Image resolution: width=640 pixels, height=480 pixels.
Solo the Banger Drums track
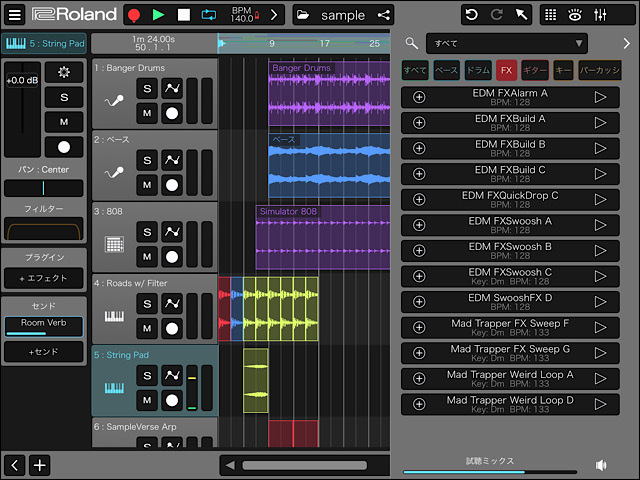pos(147,89)
